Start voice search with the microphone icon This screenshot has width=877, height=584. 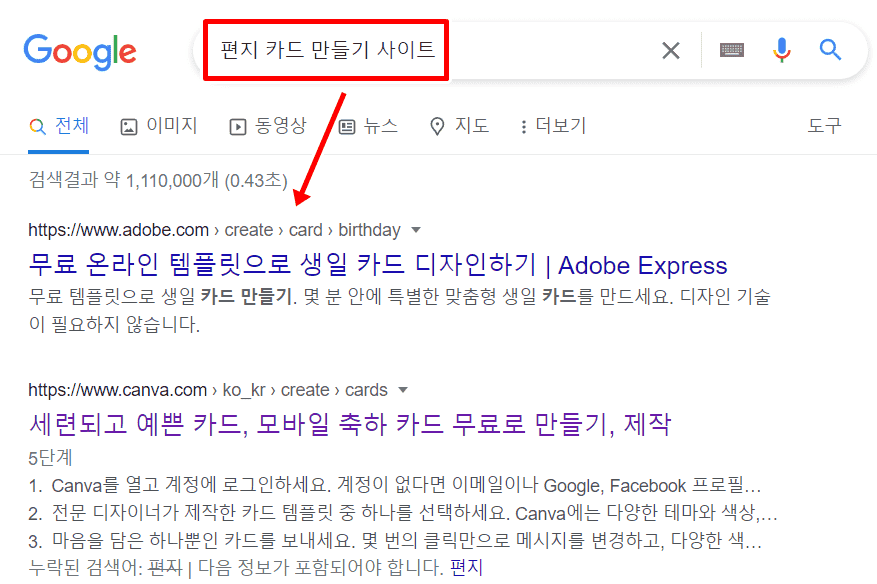pyautogui.click(x=781, y=50)
